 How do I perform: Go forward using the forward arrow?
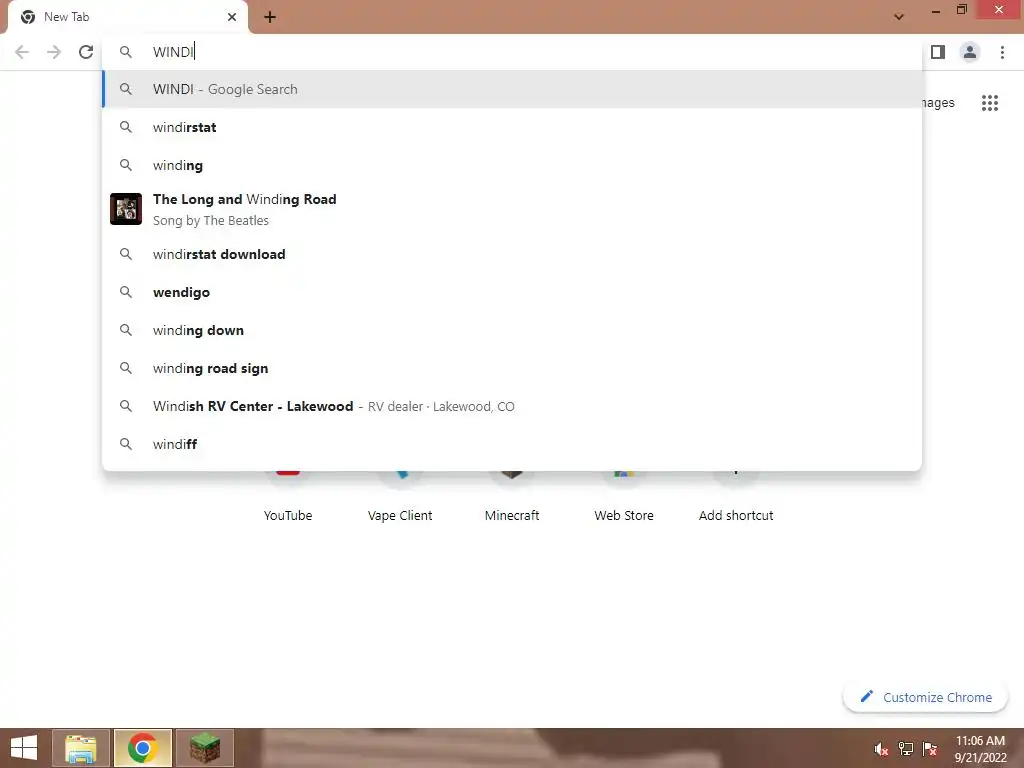[x=54, y=52]
